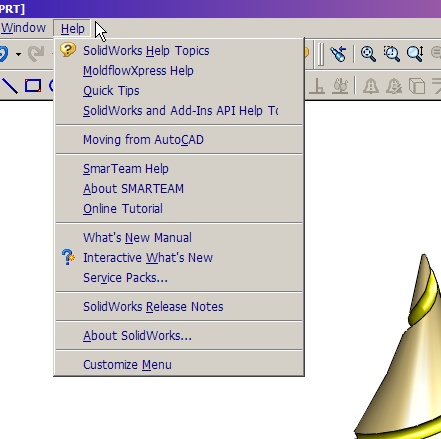Screen dimensions: 441x439
Task: Click the Previous View icon
Action: point(338,54)
